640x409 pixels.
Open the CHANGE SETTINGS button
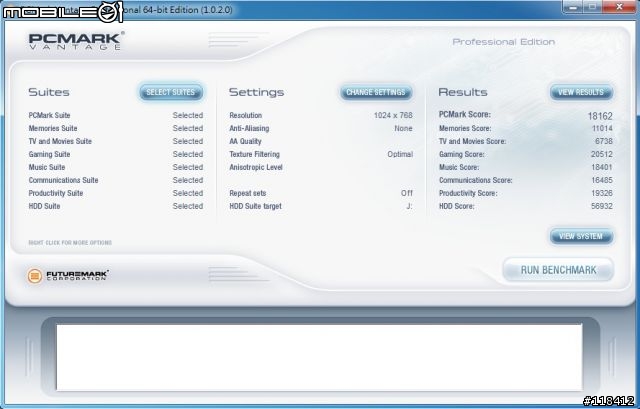coord(376,92)
